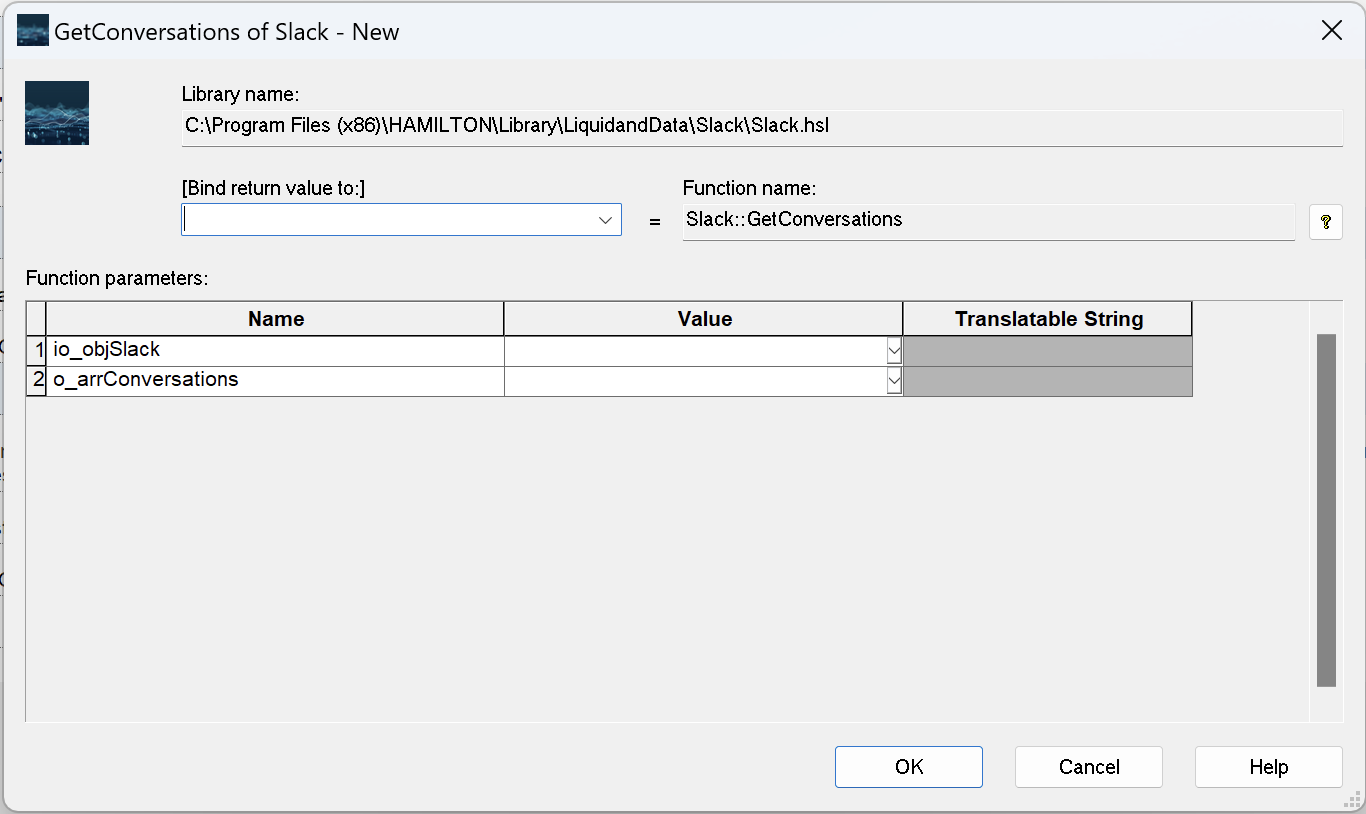Click the Slack library image thumbnail

point(57,113)
